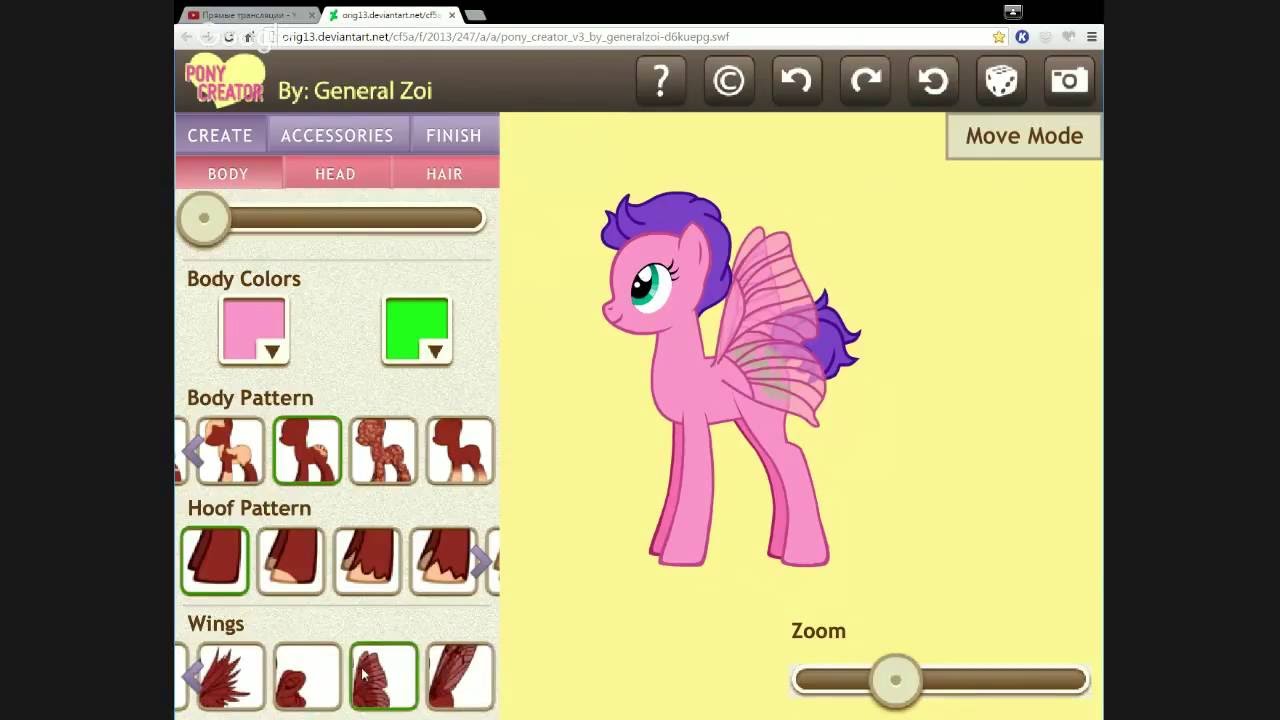Close the deviantart browser tab
The image size is (1280, 720).
pyautogui.click(x=452, y=15)
